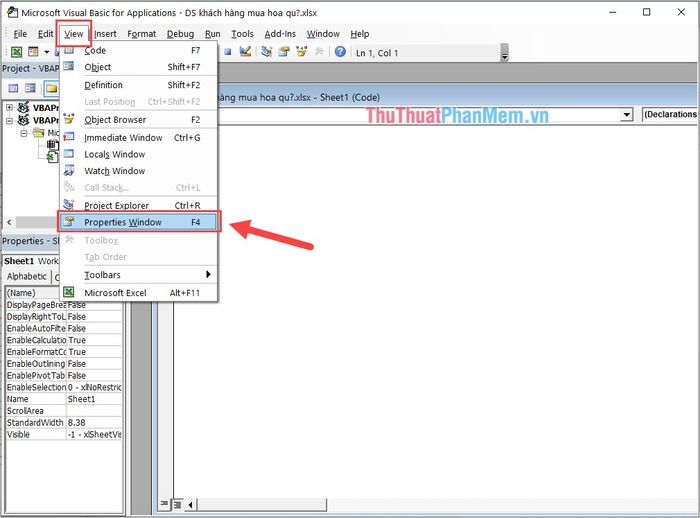Image resolution: width=700 pixels, height=518 pixels.
Task: Click DisplayRightToLeft False value
Action: (94, 317)
